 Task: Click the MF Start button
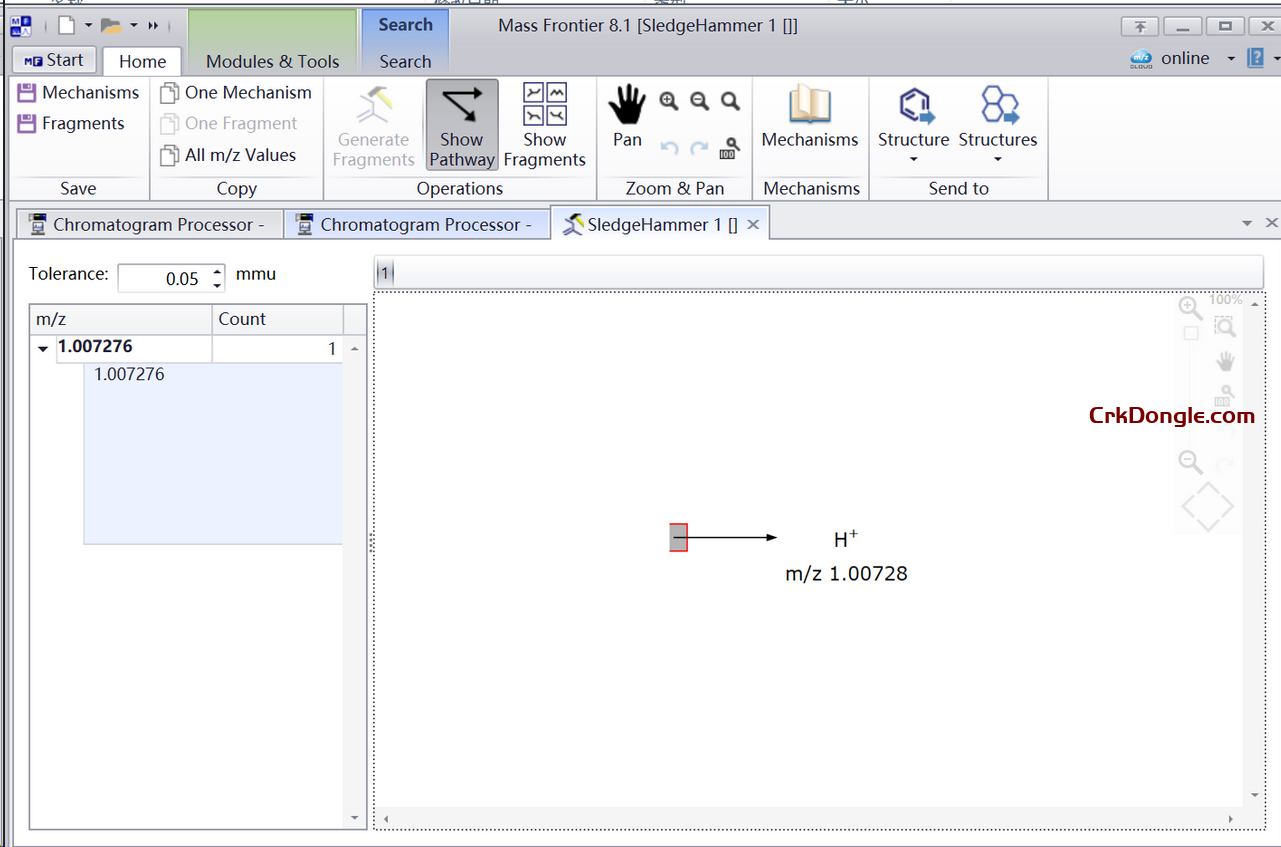54,60
